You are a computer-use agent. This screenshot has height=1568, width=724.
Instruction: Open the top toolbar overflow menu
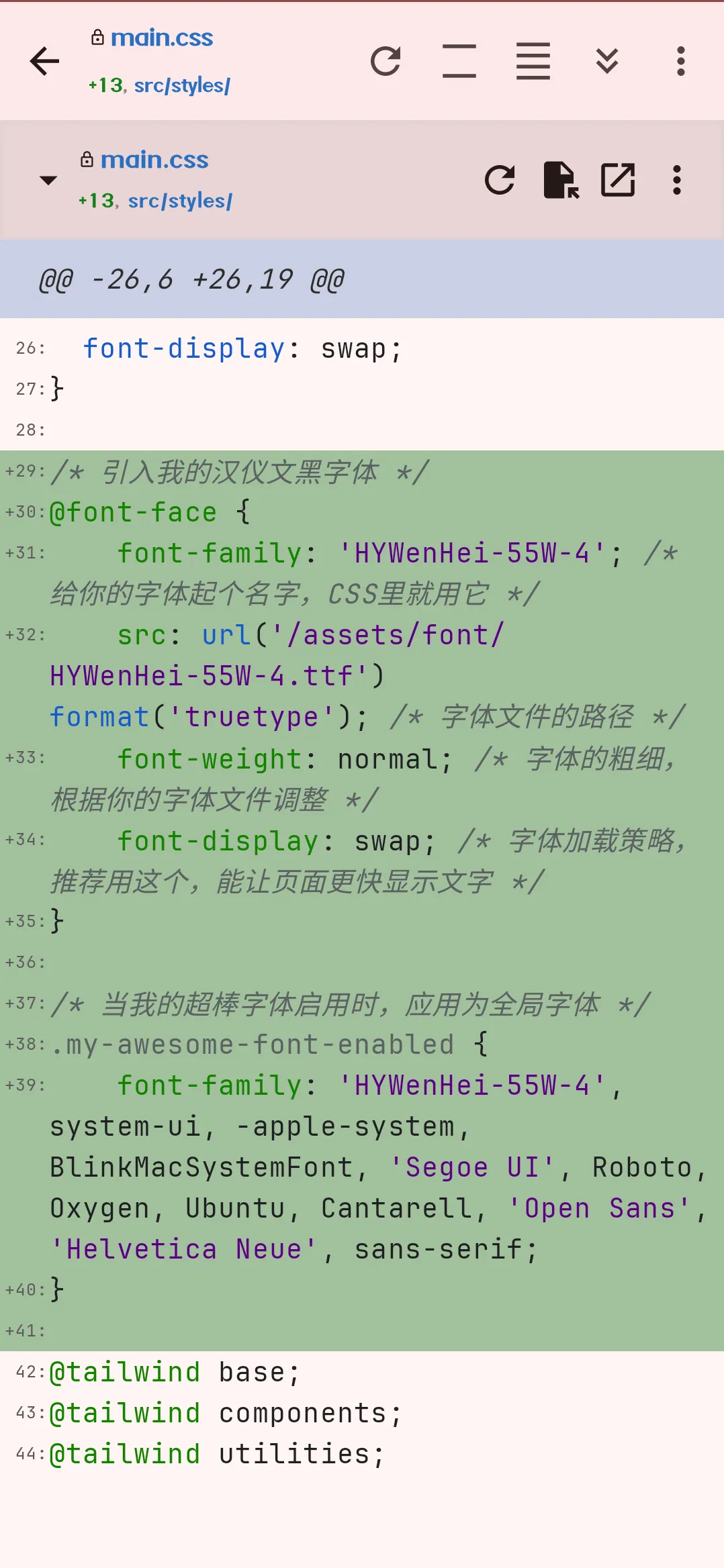click(680, 61)
